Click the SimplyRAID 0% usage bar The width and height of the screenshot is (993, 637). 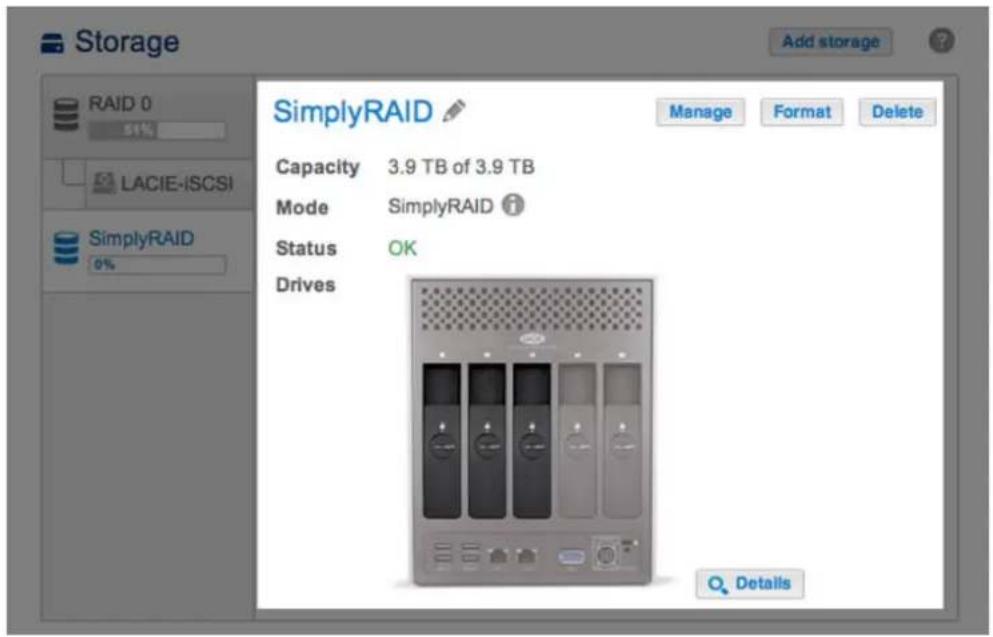point(157,265)
